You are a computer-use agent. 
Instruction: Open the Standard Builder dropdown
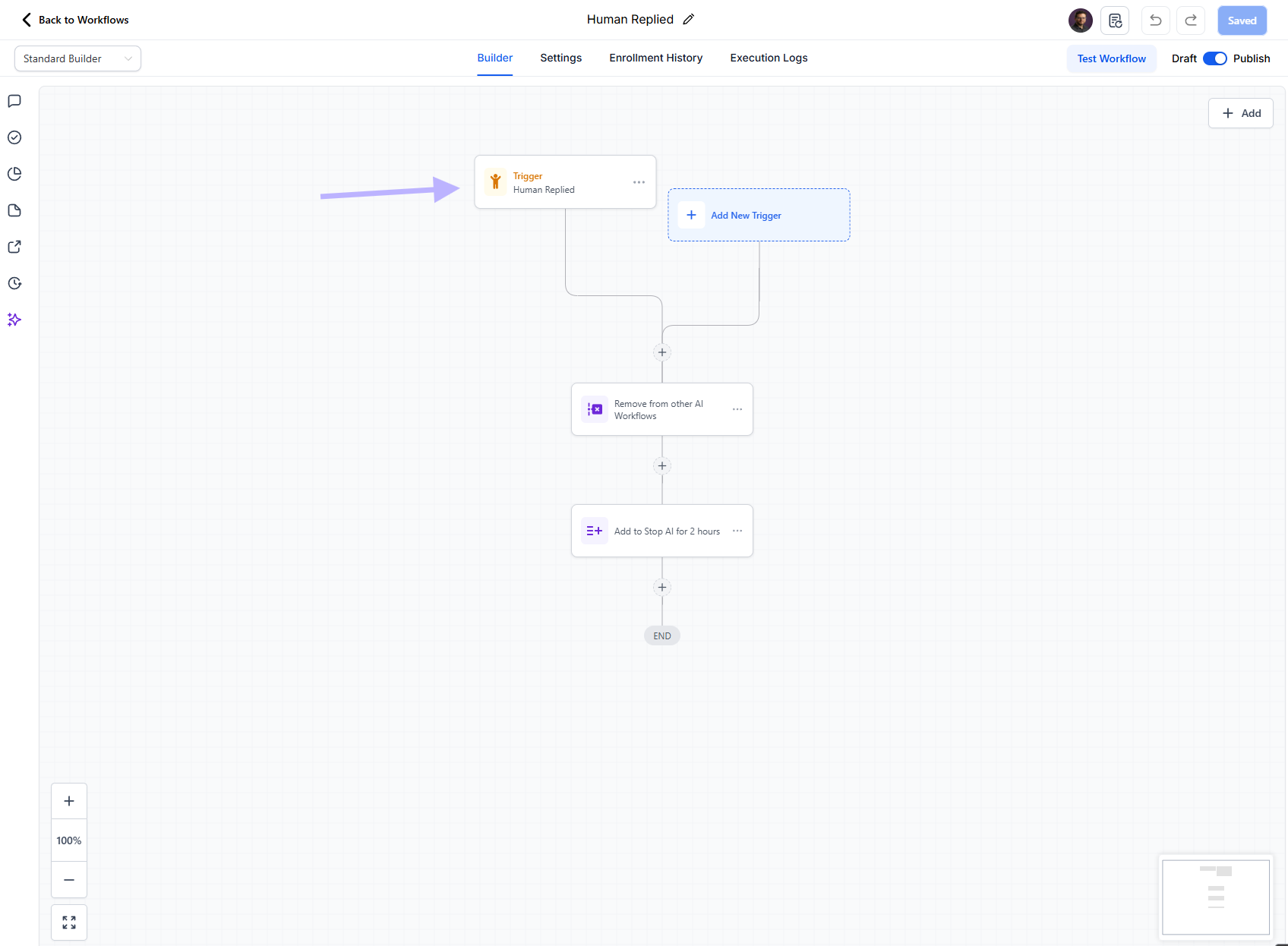(x=77, y=58)
